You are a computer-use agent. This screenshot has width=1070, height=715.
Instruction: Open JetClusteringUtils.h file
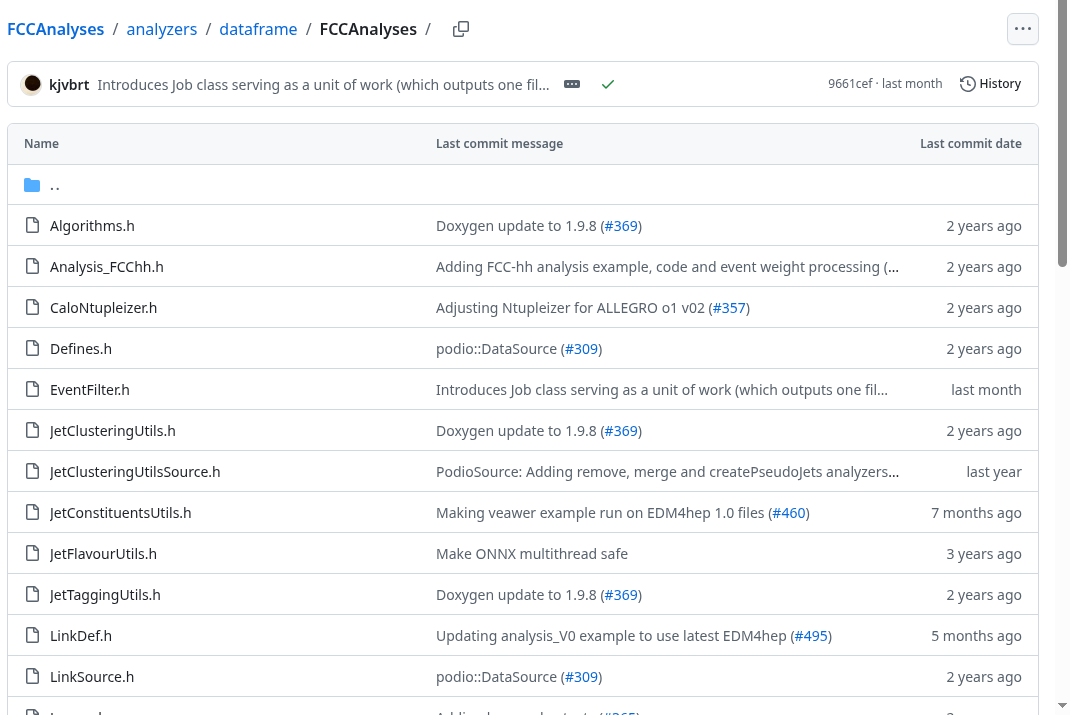(x=113, y=431)
